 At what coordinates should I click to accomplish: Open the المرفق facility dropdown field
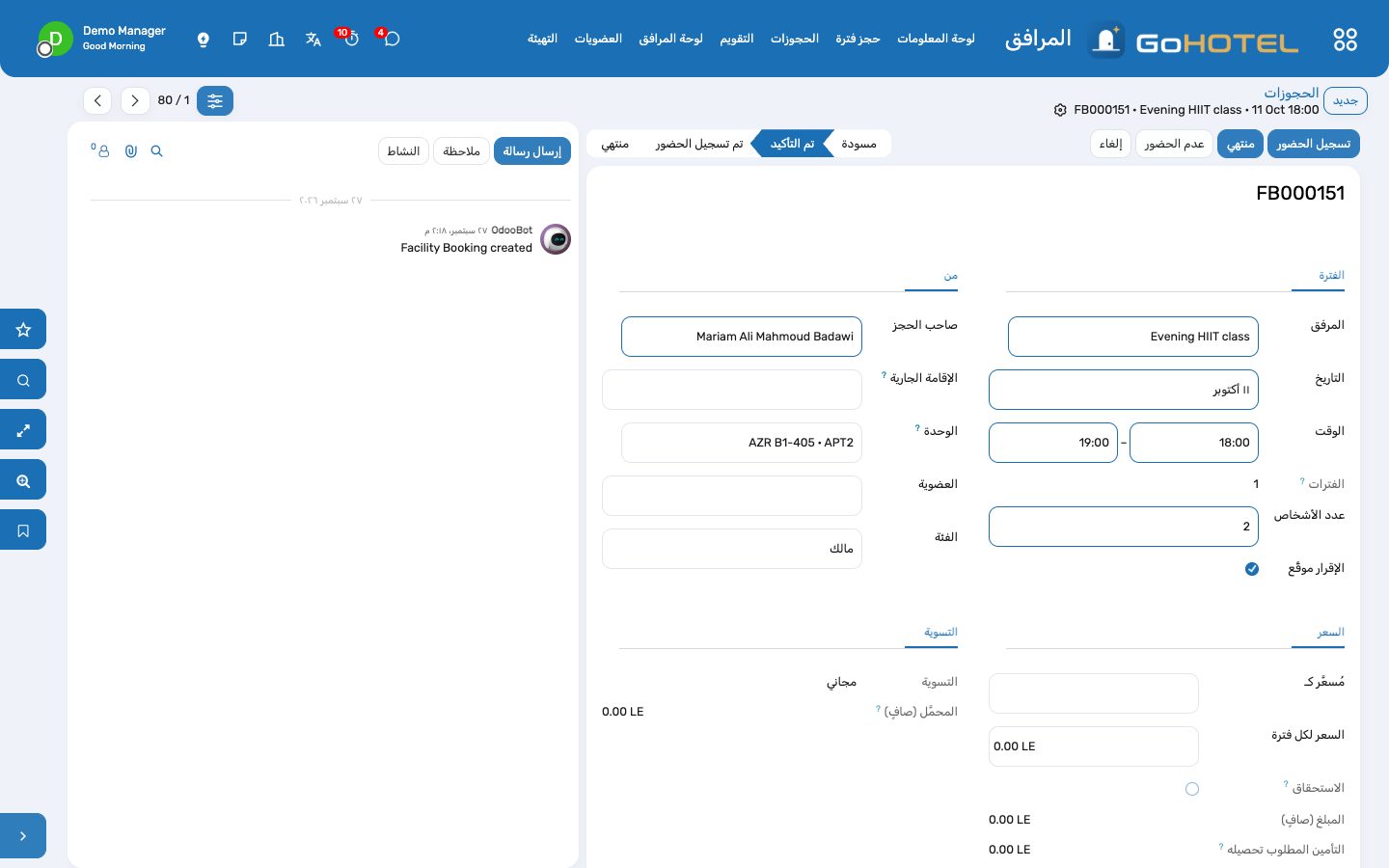click(1133, 337)
